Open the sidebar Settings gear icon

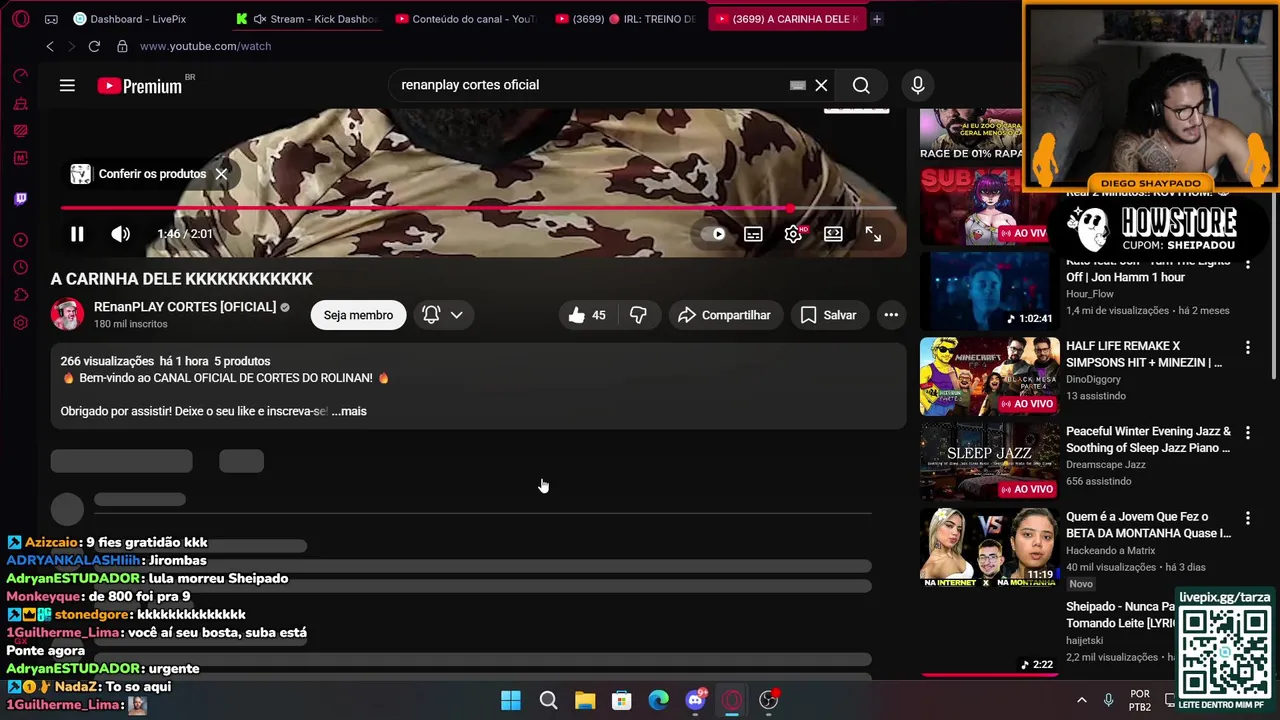[21, 323]
